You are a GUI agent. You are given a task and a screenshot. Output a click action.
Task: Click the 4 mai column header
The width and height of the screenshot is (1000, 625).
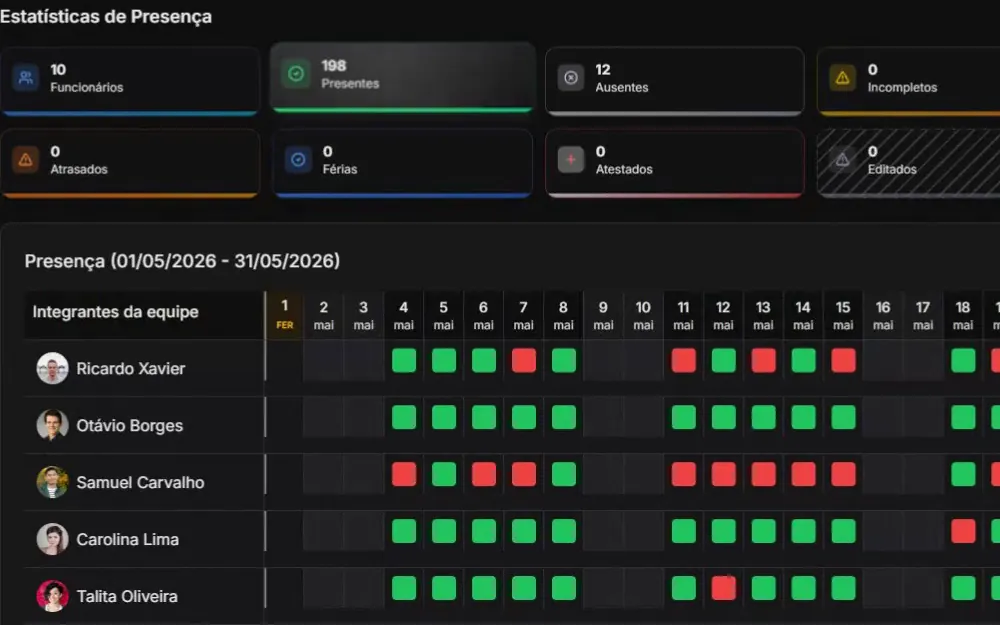404,315
